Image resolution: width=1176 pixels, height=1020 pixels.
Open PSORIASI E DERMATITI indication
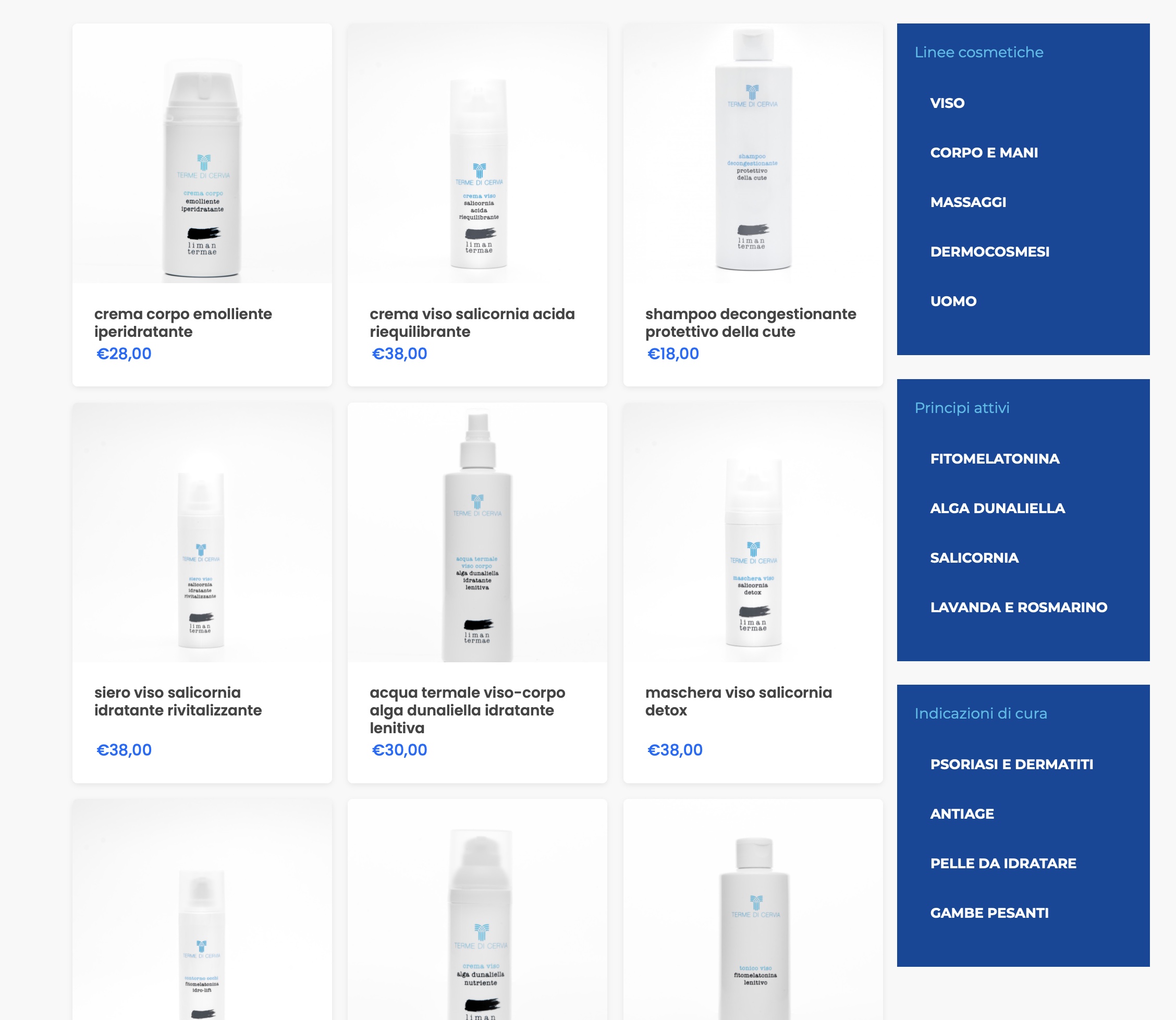(x=1012, y=764)
